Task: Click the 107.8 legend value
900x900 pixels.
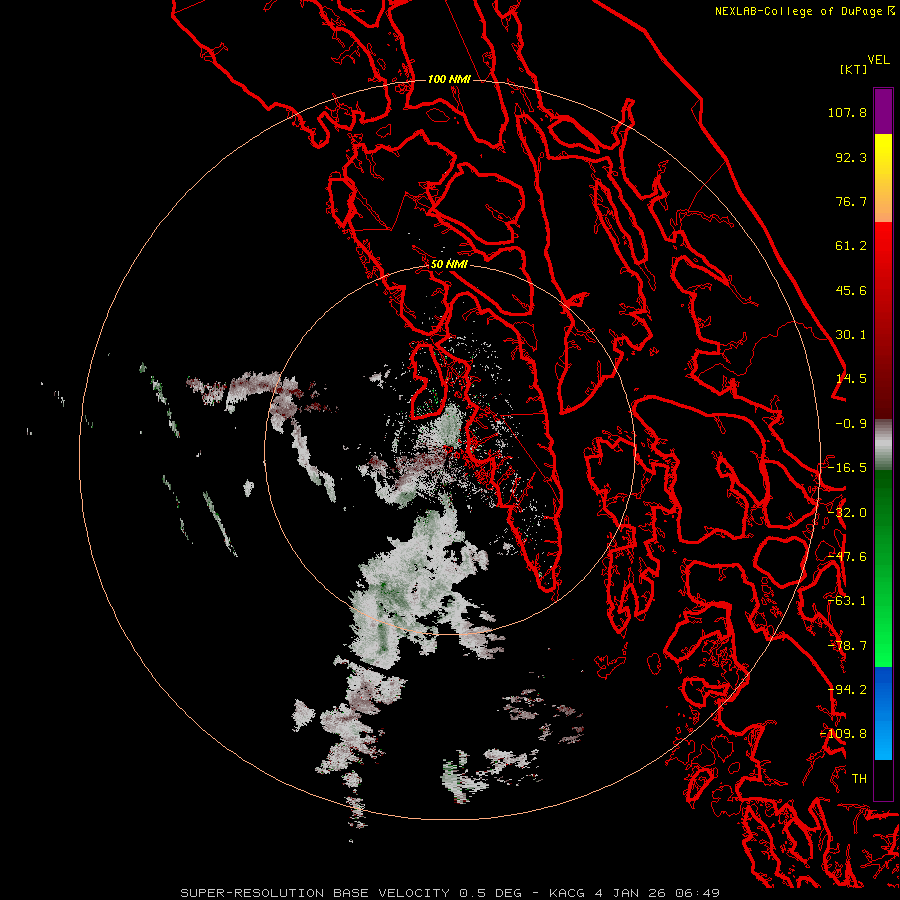Action: 847,112
